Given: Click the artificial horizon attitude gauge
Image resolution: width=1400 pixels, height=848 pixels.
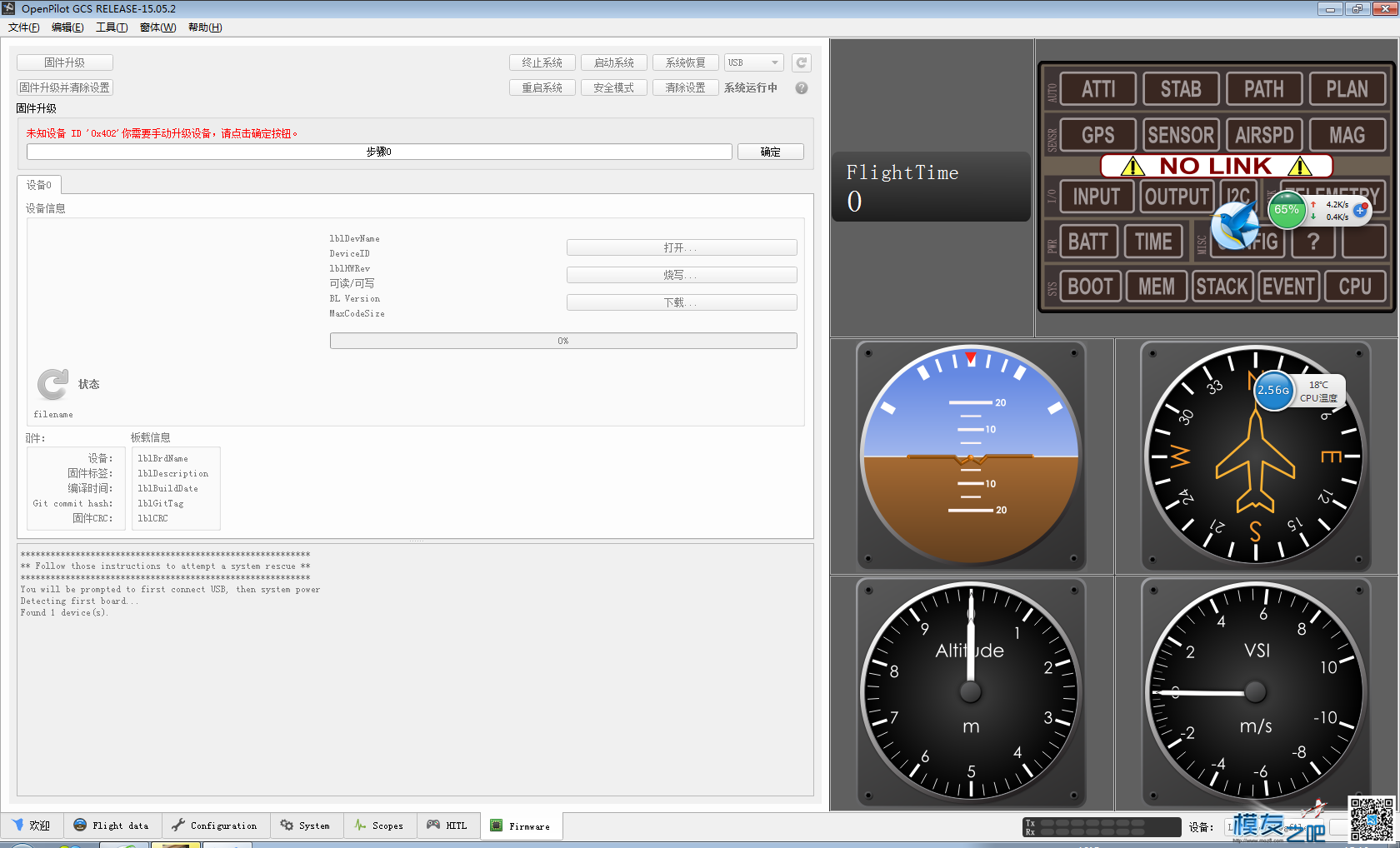Looking at the screenshot, I should [971, 456].
